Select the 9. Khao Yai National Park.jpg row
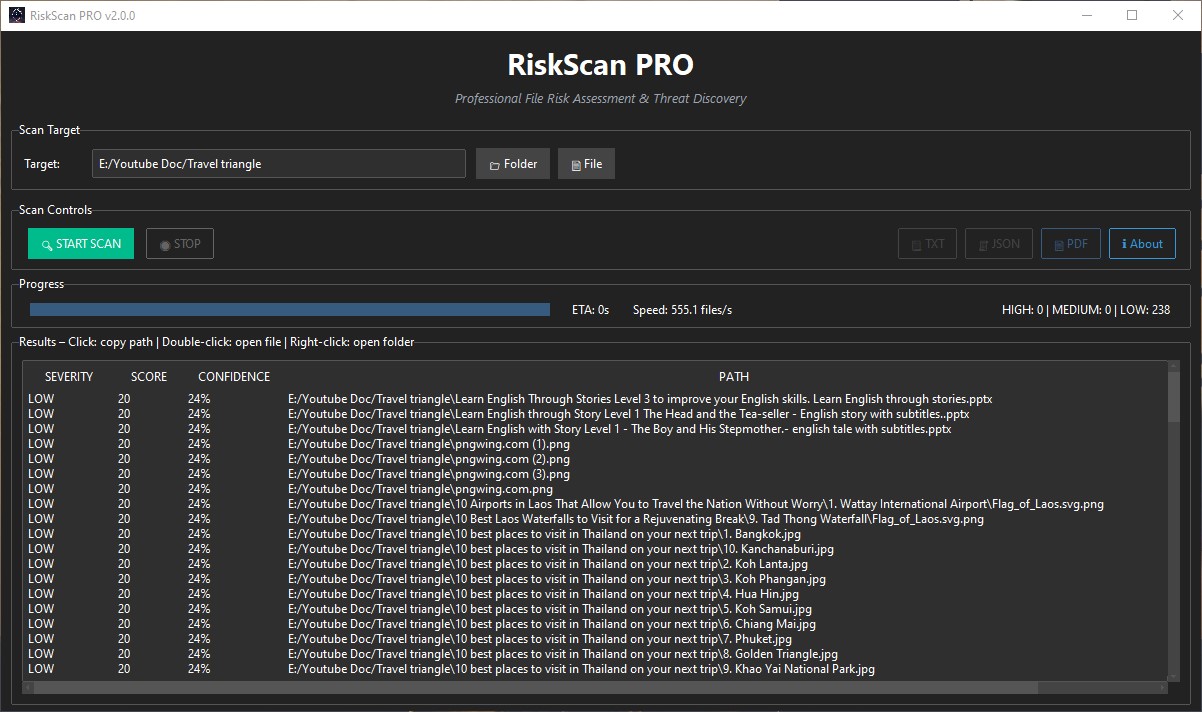Viewport: 1202px width, 712px height. [595, 669]
